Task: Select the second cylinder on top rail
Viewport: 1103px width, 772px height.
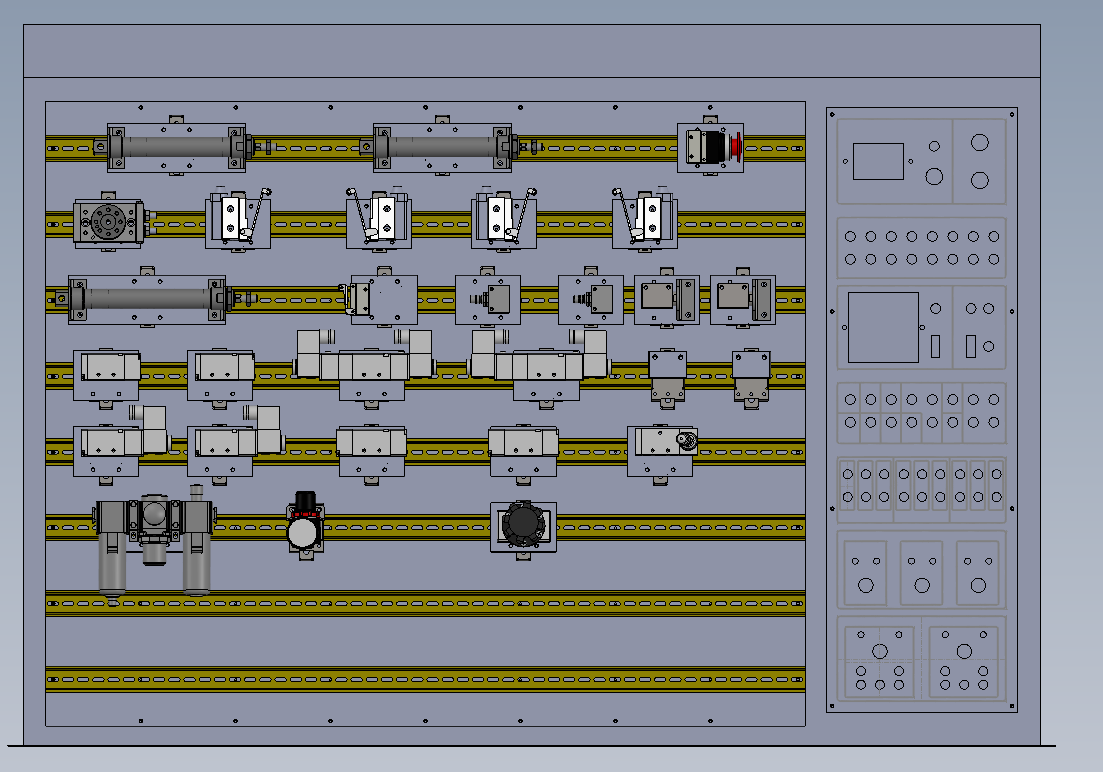Action: (442, 147)
